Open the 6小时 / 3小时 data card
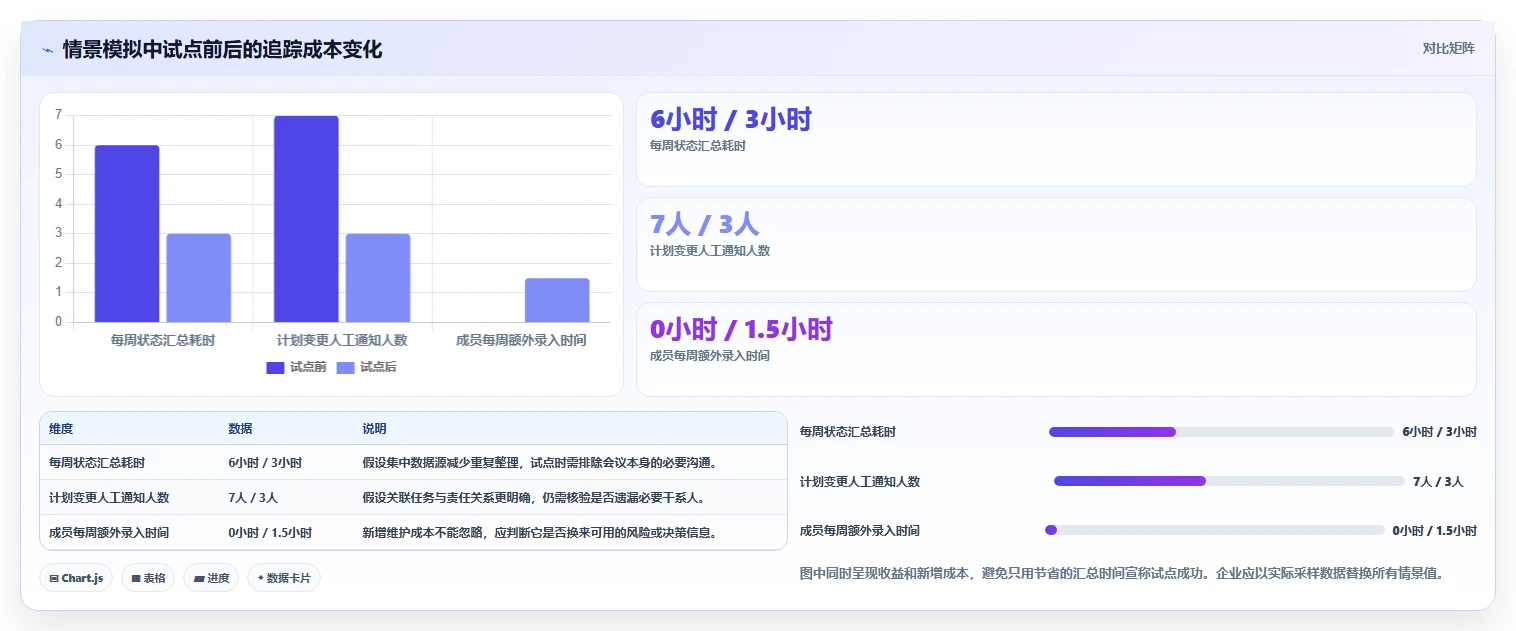 (x=1056, y=139)
